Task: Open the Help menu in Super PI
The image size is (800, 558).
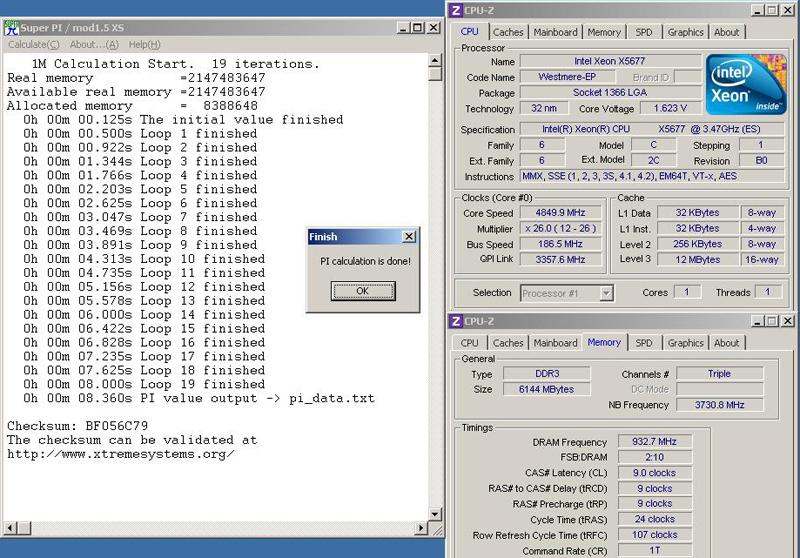Action: click(144, 45)
